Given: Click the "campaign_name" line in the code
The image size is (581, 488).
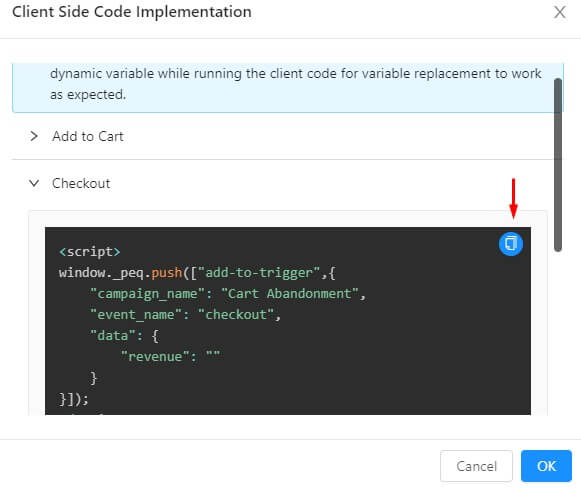Looking at the screenshot, I should tap(228, 294).
